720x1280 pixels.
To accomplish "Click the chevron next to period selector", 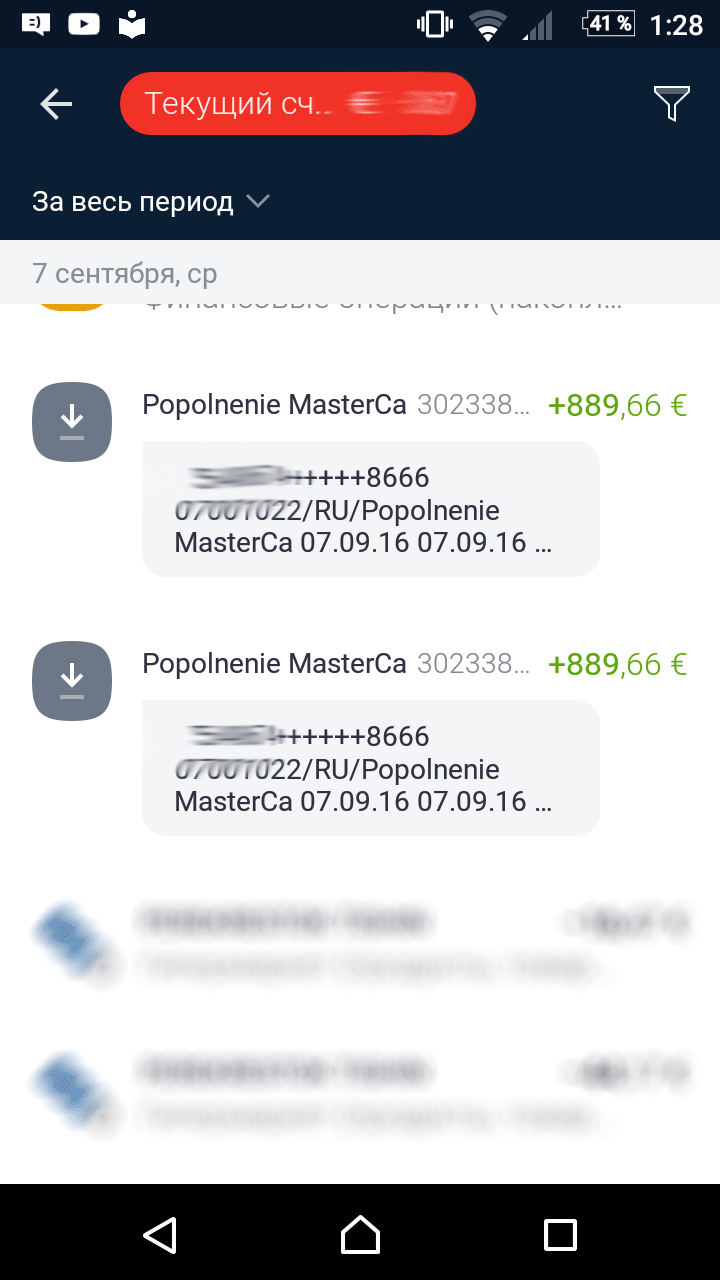I will coord(258,201).
